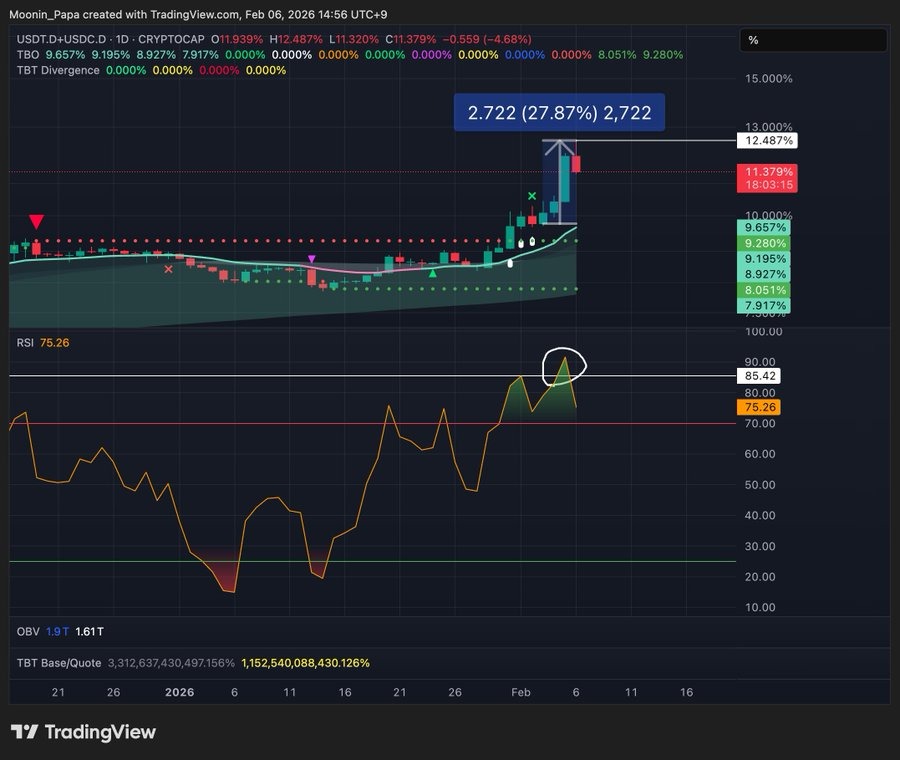This screenshot has width=900, height=760.
Task: Click the Feb label on the time axis
Action: click(520, 691)
